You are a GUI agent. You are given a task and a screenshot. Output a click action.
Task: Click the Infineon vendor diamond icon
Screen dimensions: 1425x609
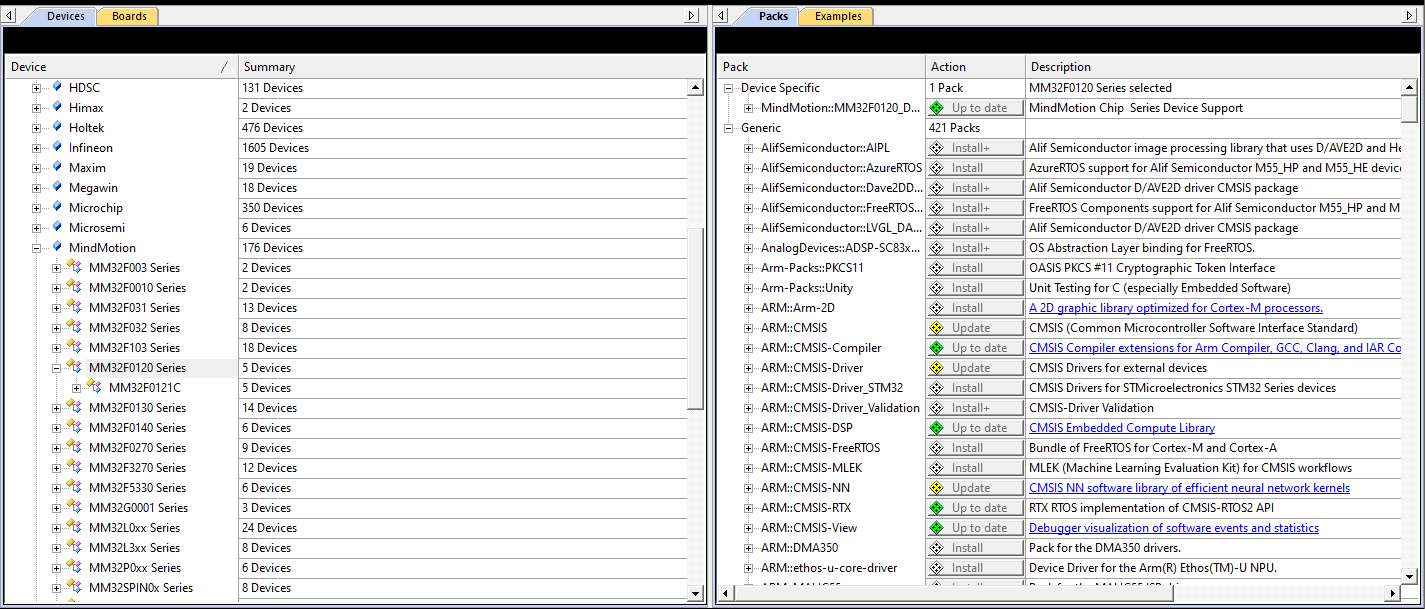click(57, 147)
